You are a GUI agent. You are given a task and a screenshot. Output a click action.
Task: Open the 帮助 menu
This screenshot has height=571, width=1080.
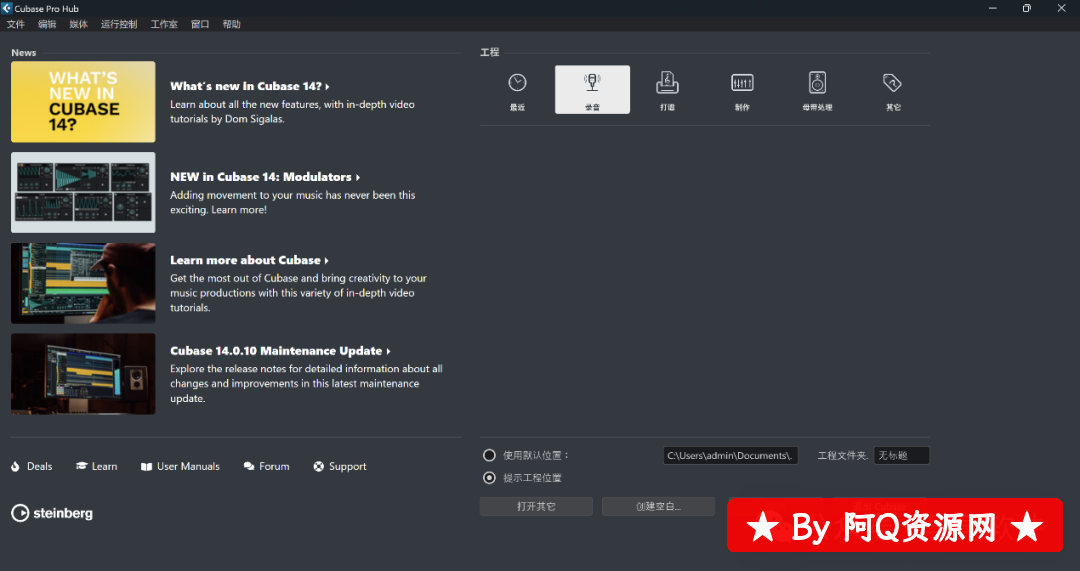(x=231, y=24)
